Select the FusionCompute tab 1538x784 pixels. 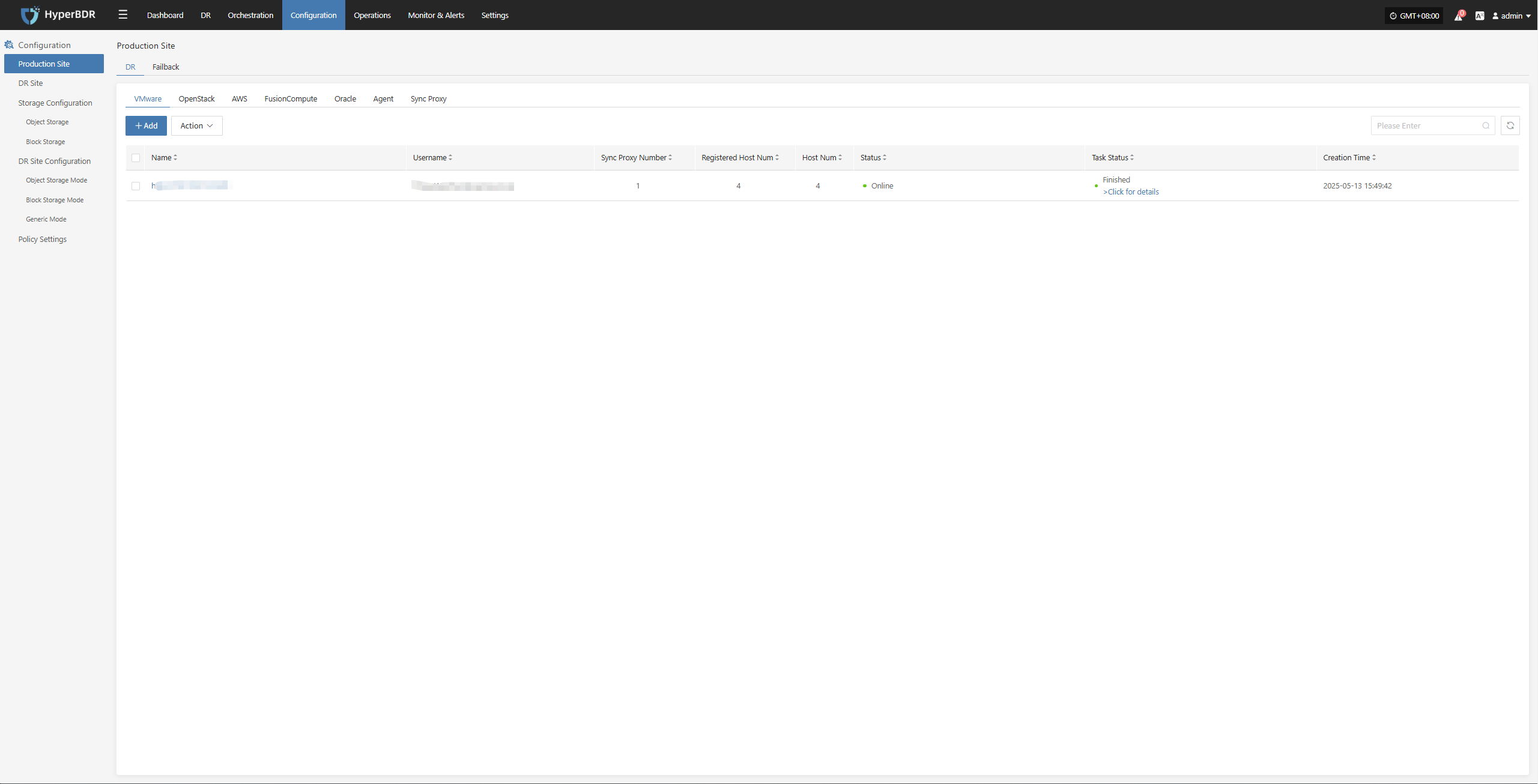291,98
